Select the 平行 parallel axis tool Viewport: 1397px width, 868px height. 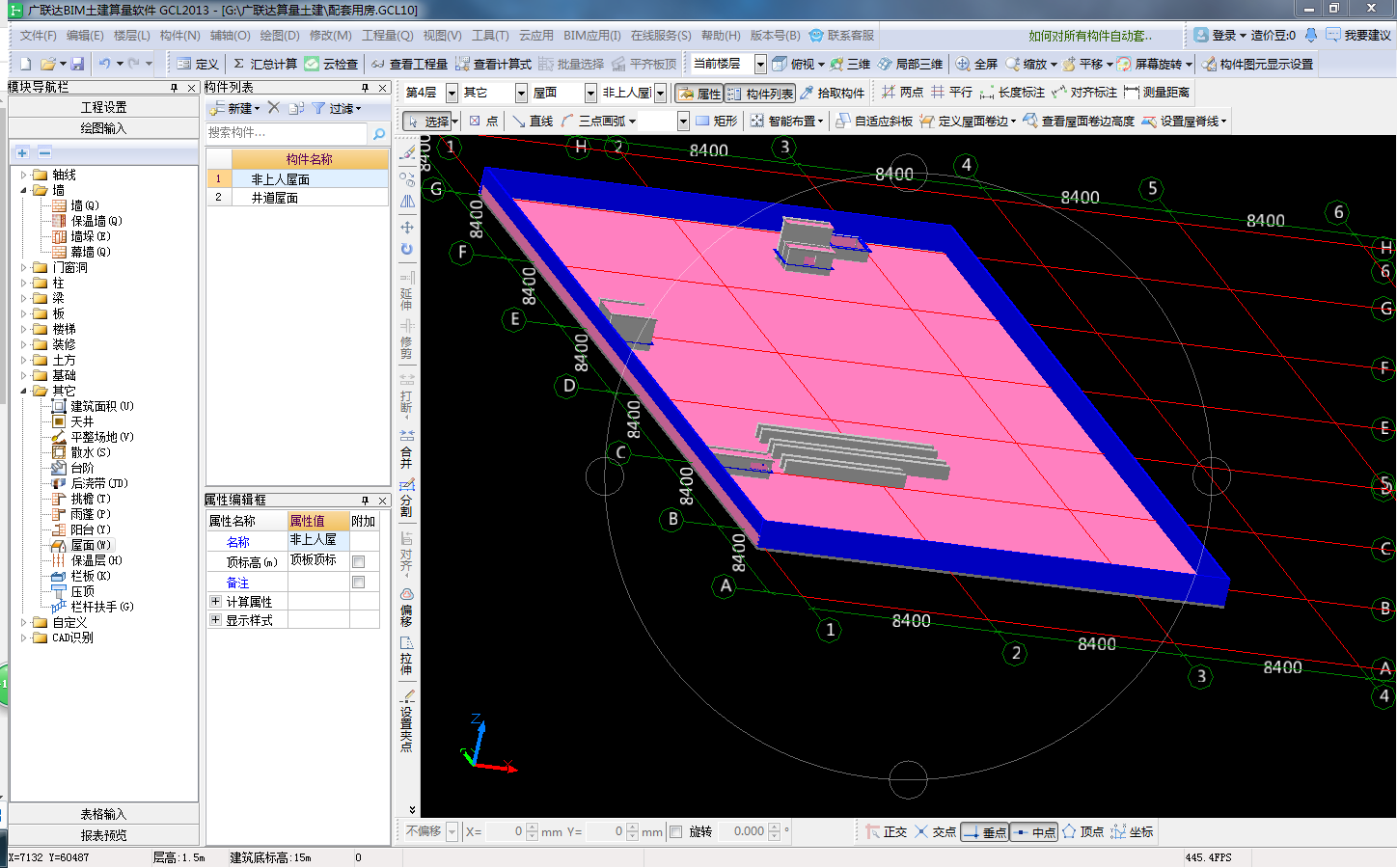[951, 93]
